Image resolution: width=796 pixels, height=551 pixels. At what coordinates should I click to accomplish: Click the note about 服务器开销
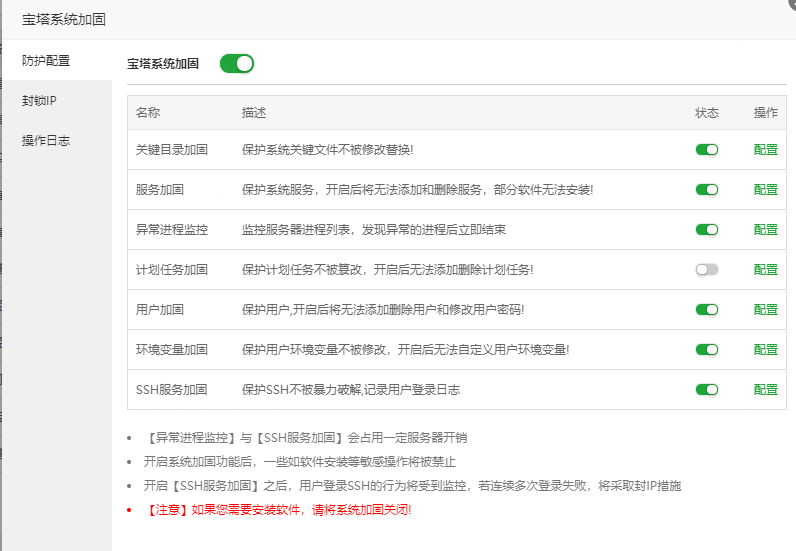306,438
